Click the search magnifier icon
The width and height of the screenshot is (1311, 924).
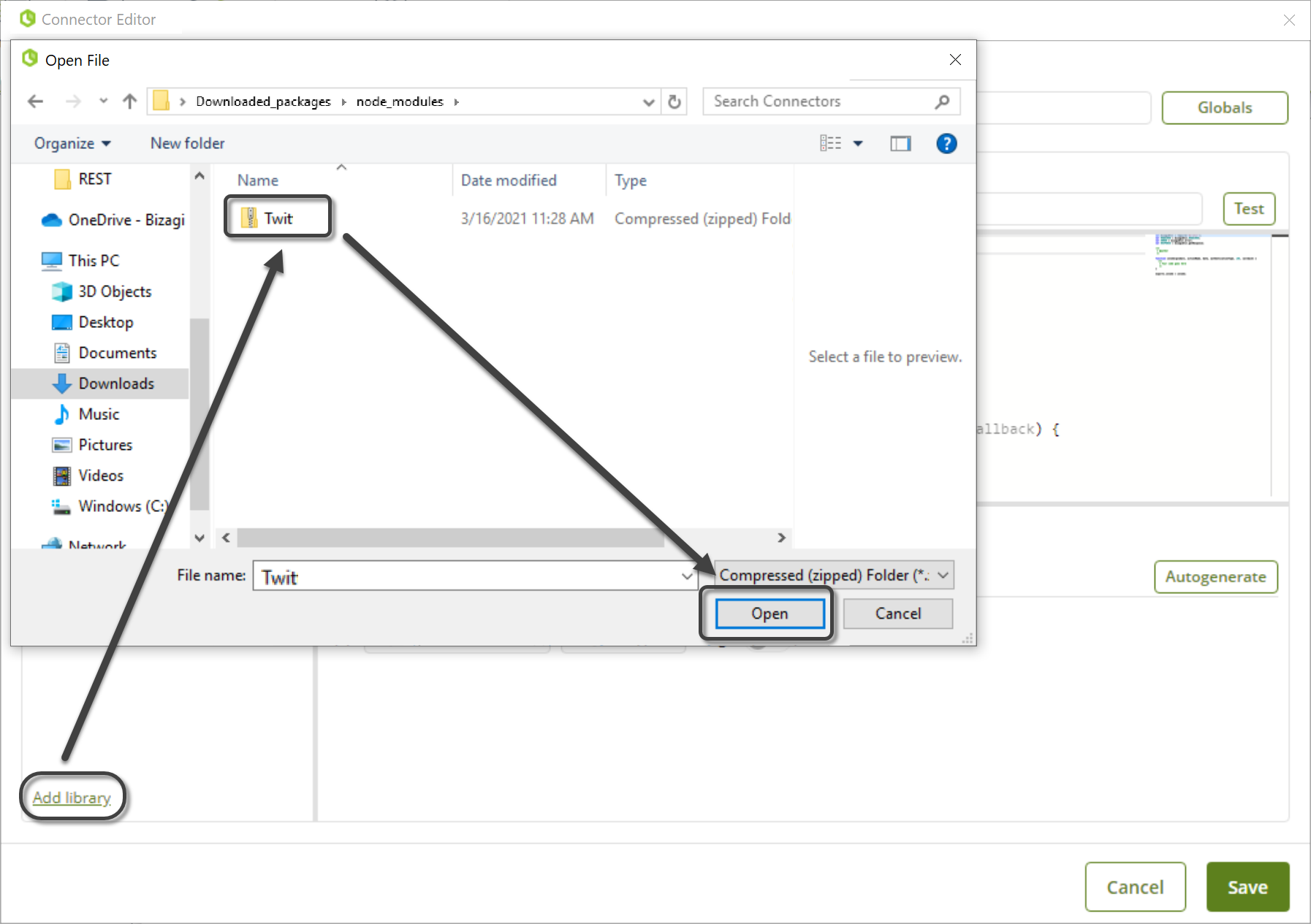[943, 102]
